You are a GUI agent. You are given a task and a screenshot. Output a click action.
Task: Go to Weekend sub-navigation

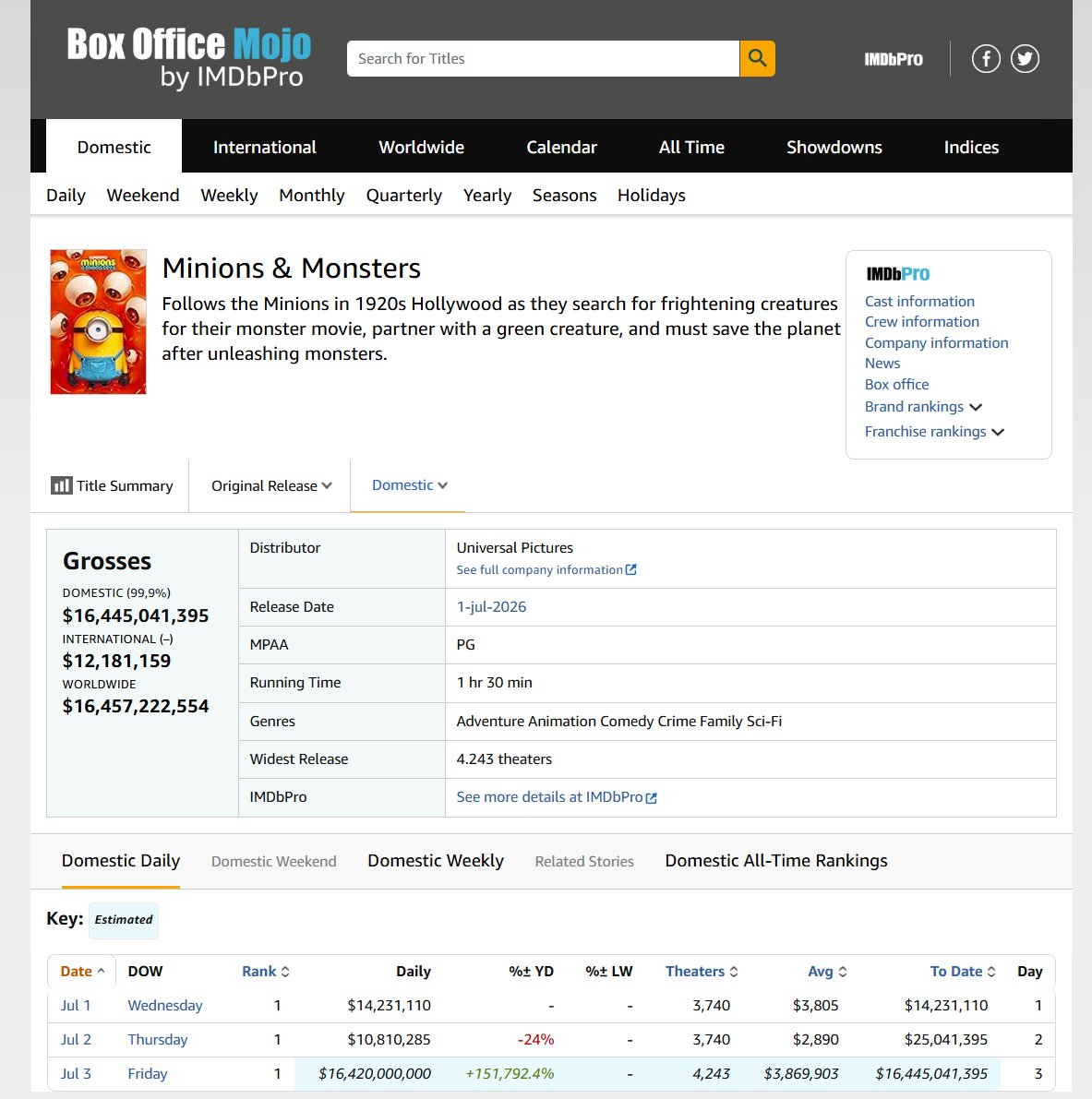143,196
